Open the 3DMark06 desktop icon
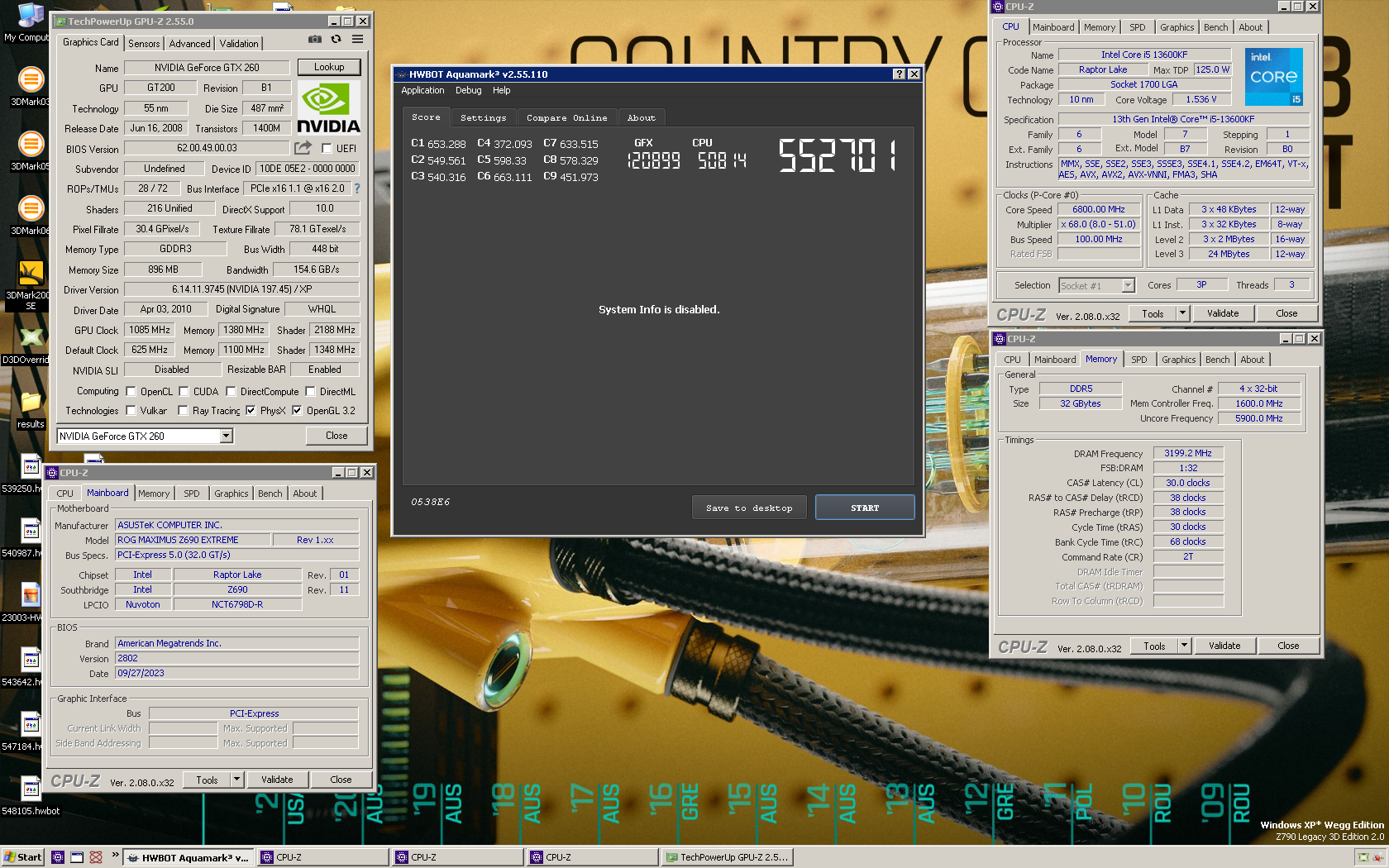1389x868 pixels. (x=31, y=208)
